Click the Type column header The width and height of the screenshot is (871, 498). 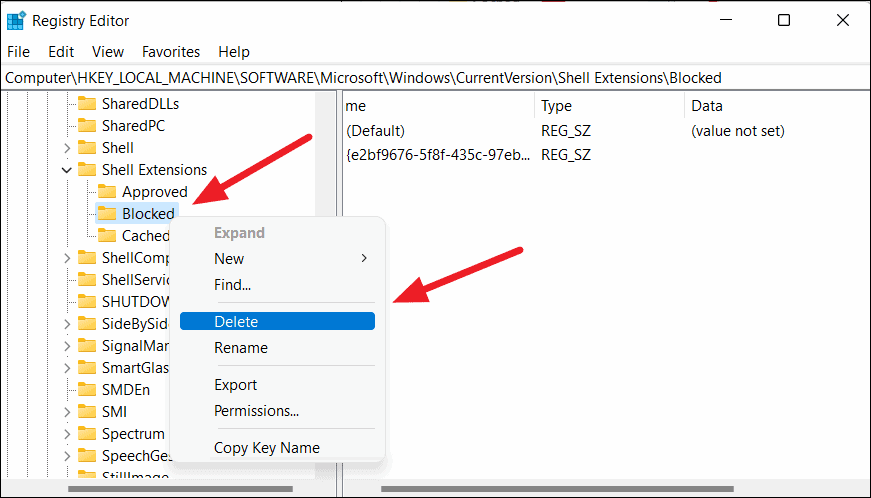[610, 105]
